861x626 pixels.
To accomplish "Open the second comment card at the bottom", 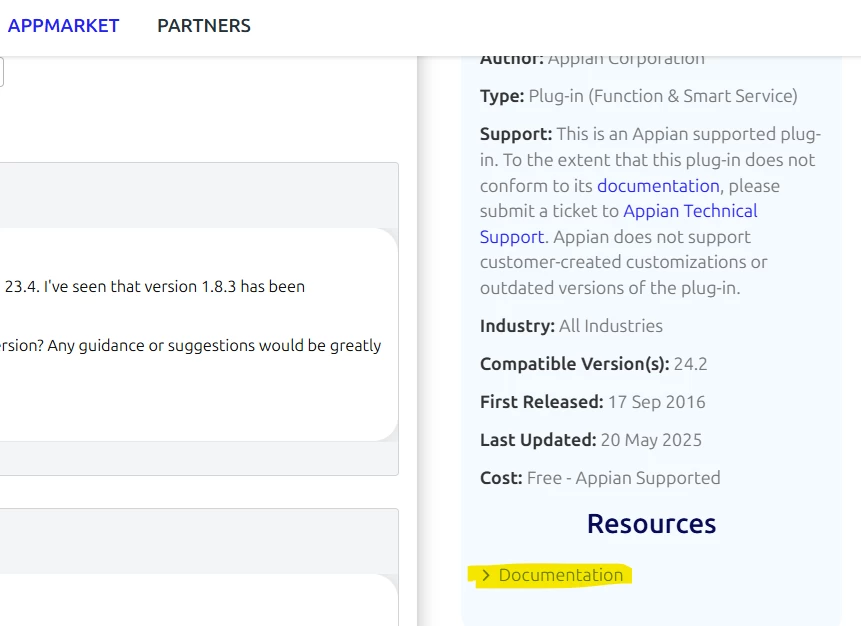I will coord(199,600).
